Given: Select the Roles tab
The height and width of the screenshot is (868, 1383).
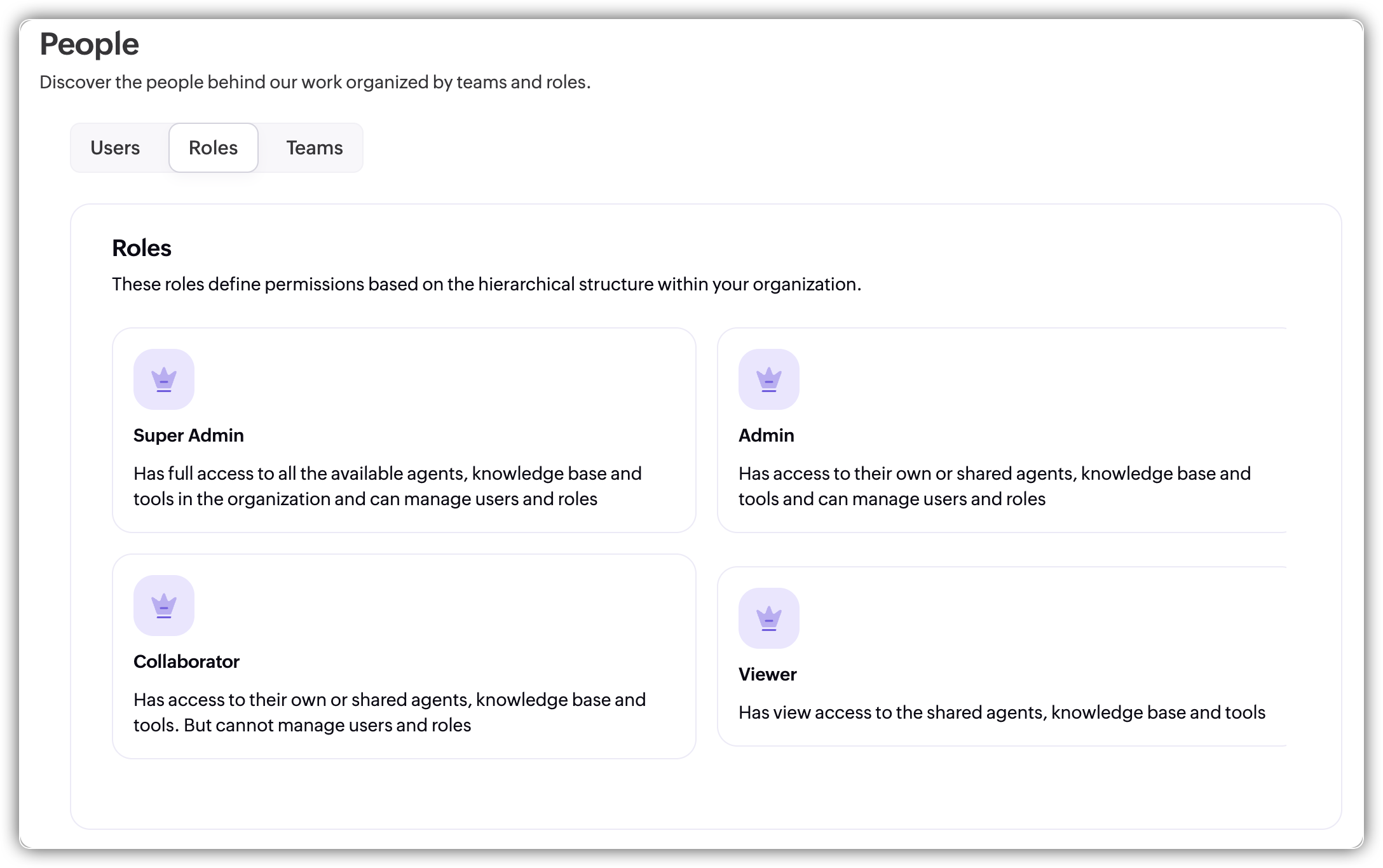Looking at the screenshot, I should (x=214, y=148).
